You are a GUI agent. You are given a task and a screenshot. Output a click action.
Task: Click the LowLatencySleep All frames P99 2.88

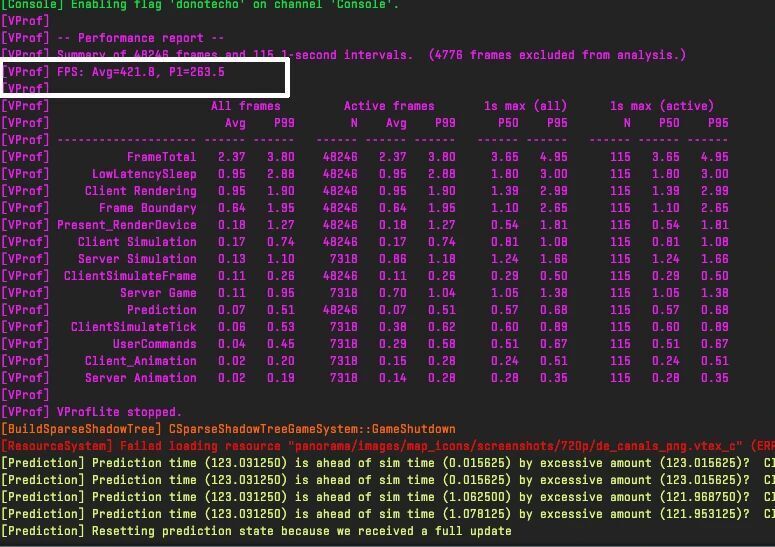(x=281, y=174)
